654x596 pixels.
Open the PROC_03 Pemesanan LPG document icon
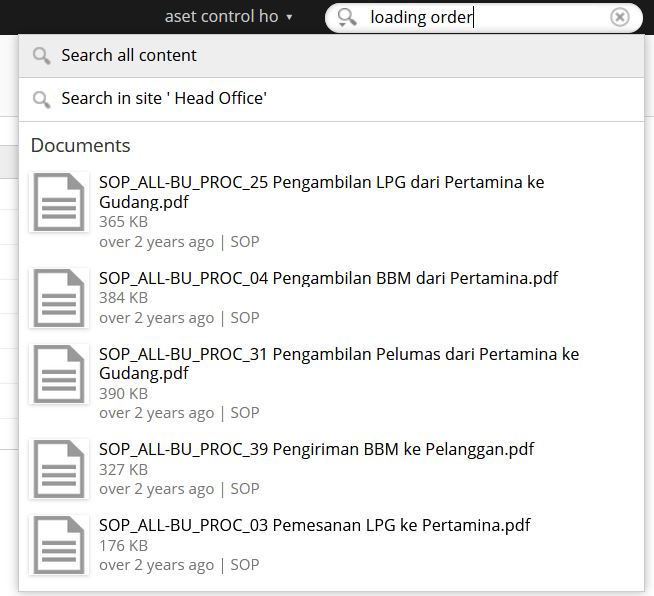coord(59,545)
